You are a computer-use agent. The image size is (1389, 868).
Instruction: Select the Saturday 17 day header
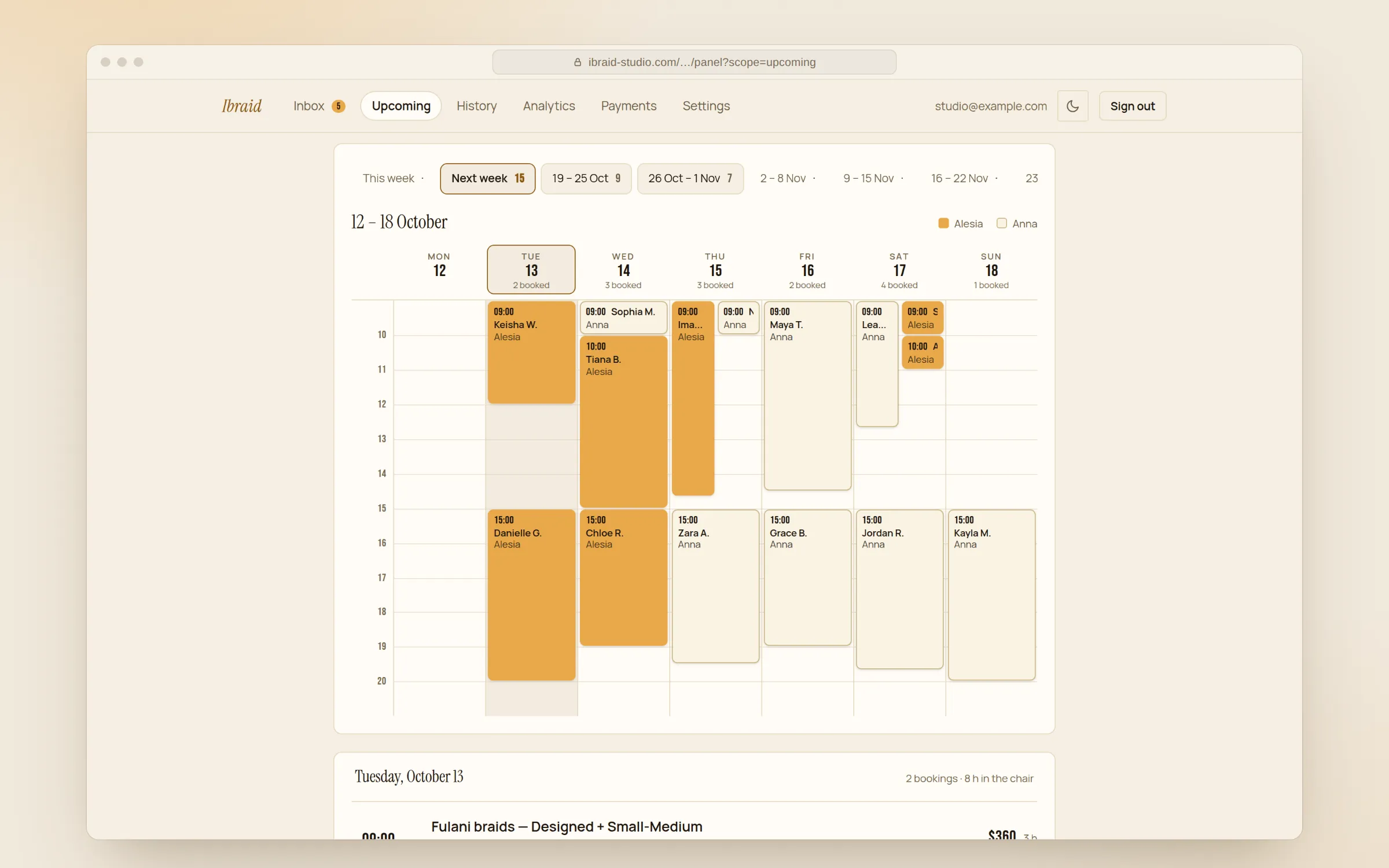tap(899, 270)
